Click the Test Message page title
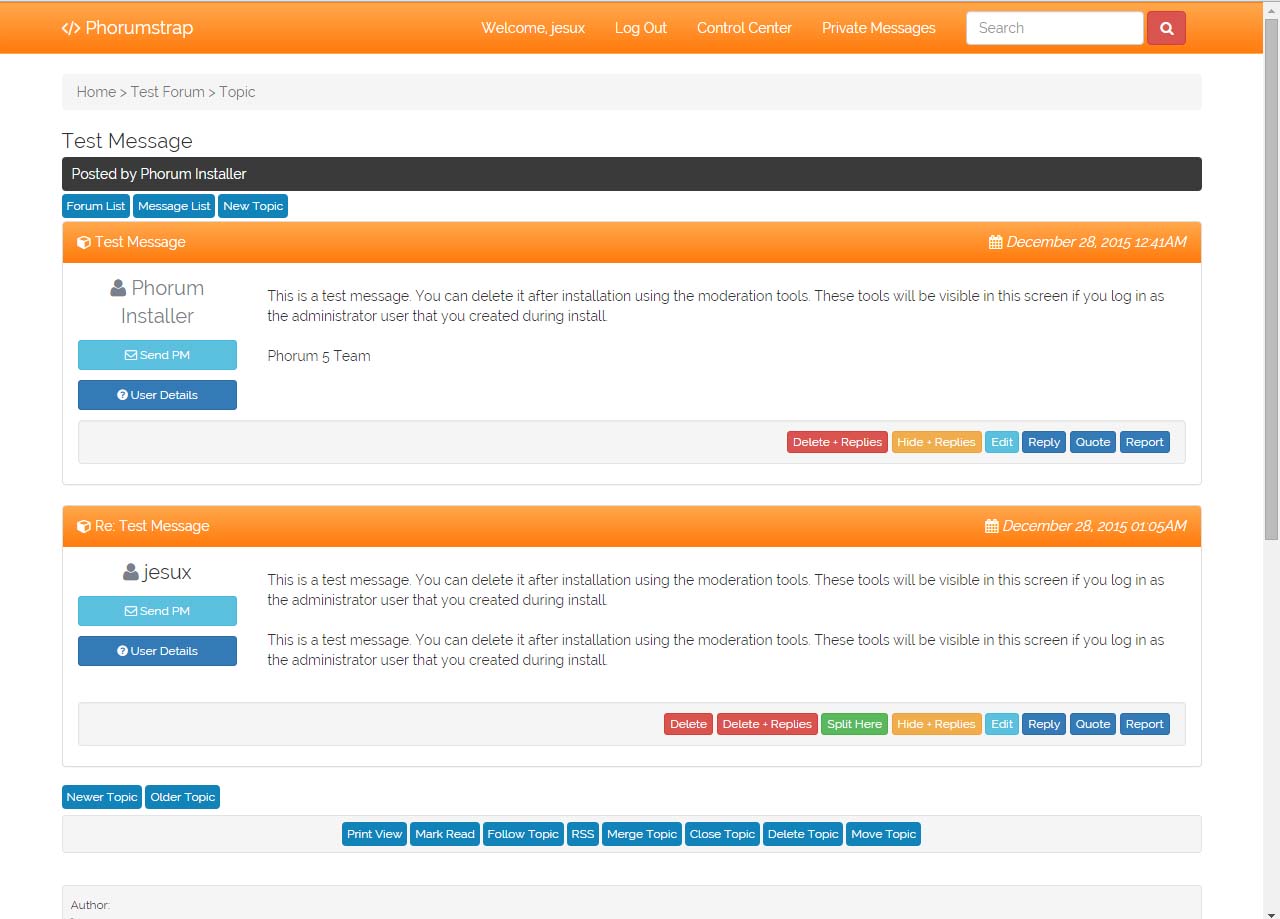Image resolution: width=1280 pixels, height=919 pixels. pos(127,141)
